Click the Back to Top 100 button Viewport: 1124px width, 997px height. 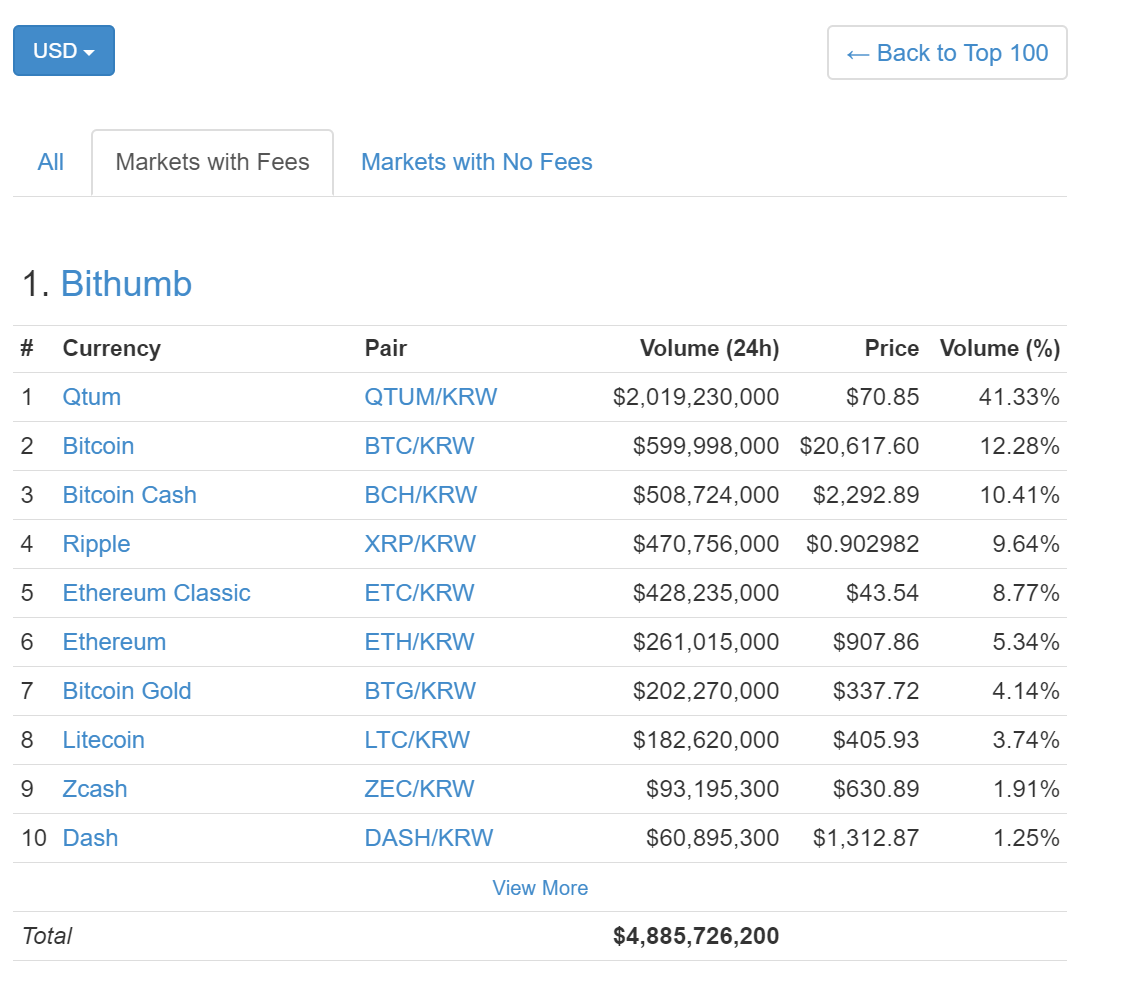pyautogui.click(x=946, y=53)
